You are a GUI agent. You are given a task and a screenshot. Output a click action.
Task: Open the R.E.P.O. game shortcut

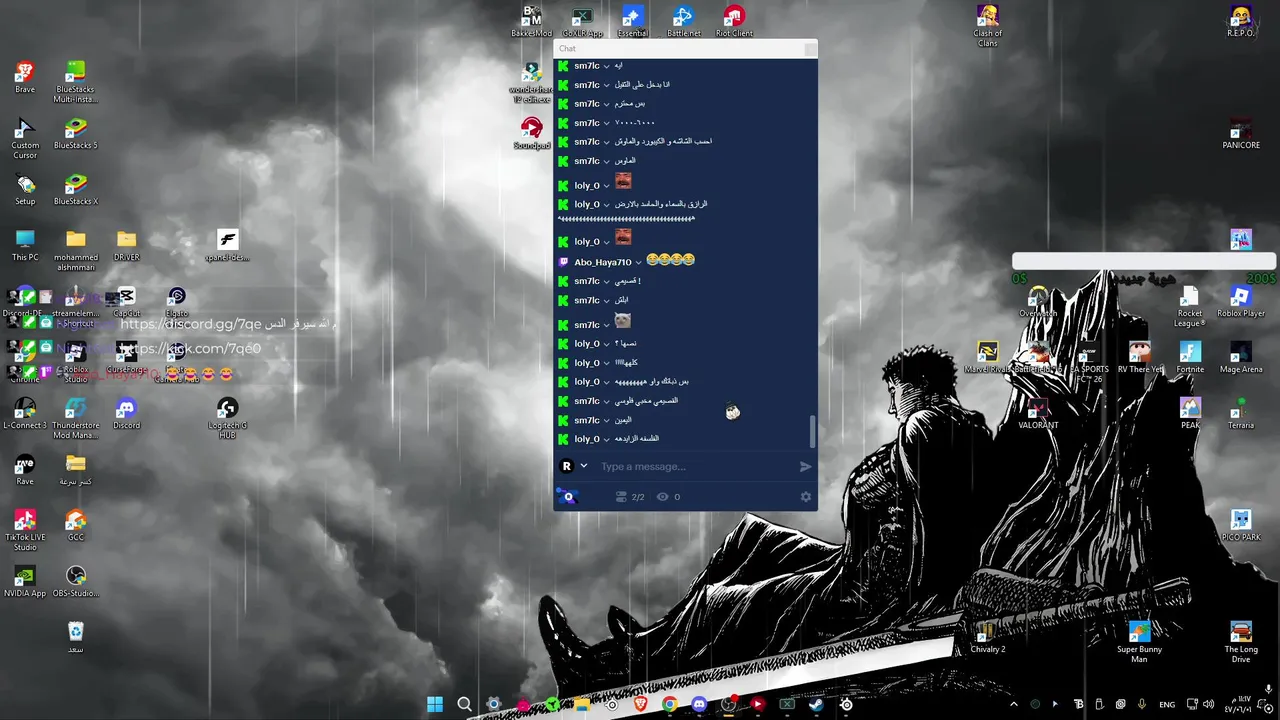pyautogui.click(x=1241, y=21)
